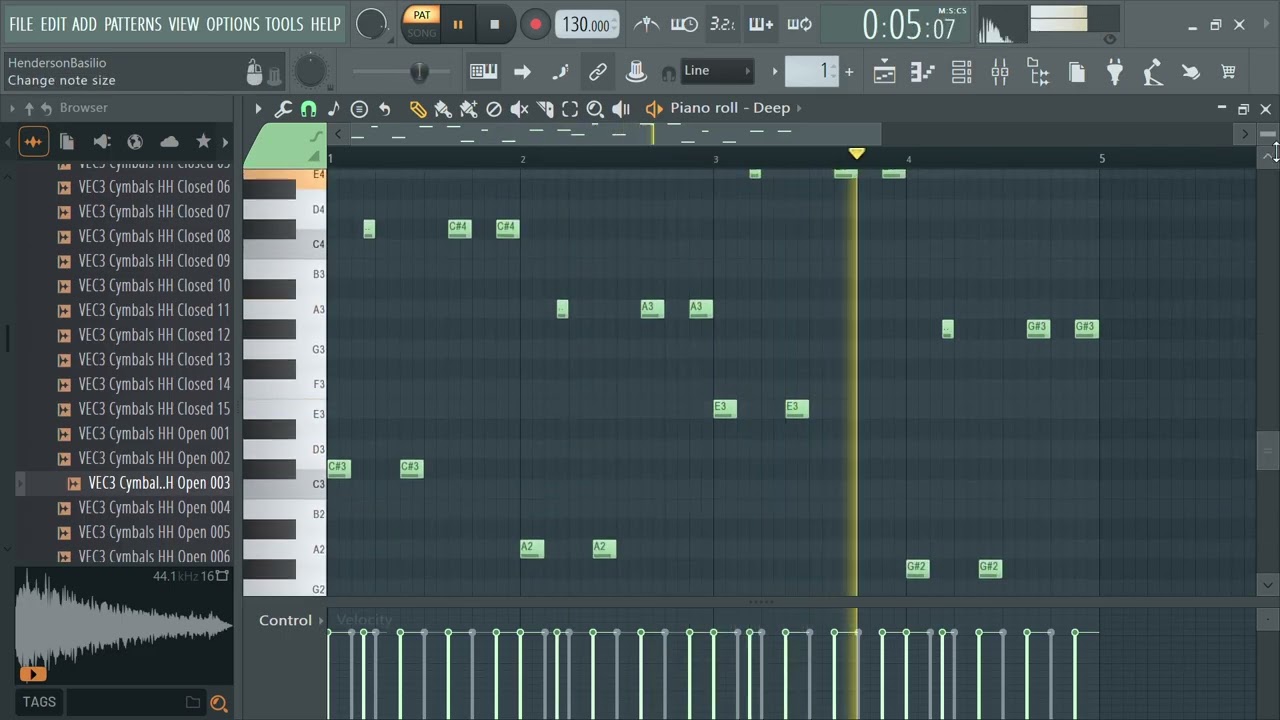Open the Line snap dropdown

pos(717,71)
